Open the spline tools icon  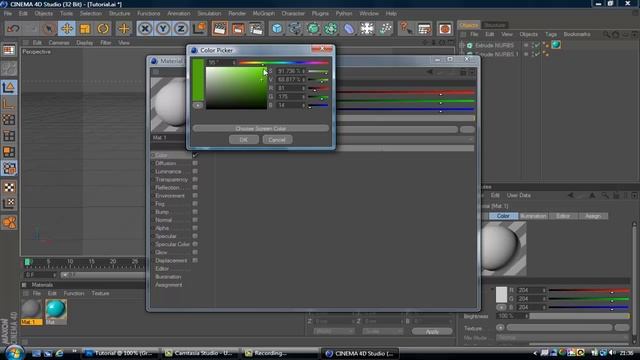tap(295, 29)
